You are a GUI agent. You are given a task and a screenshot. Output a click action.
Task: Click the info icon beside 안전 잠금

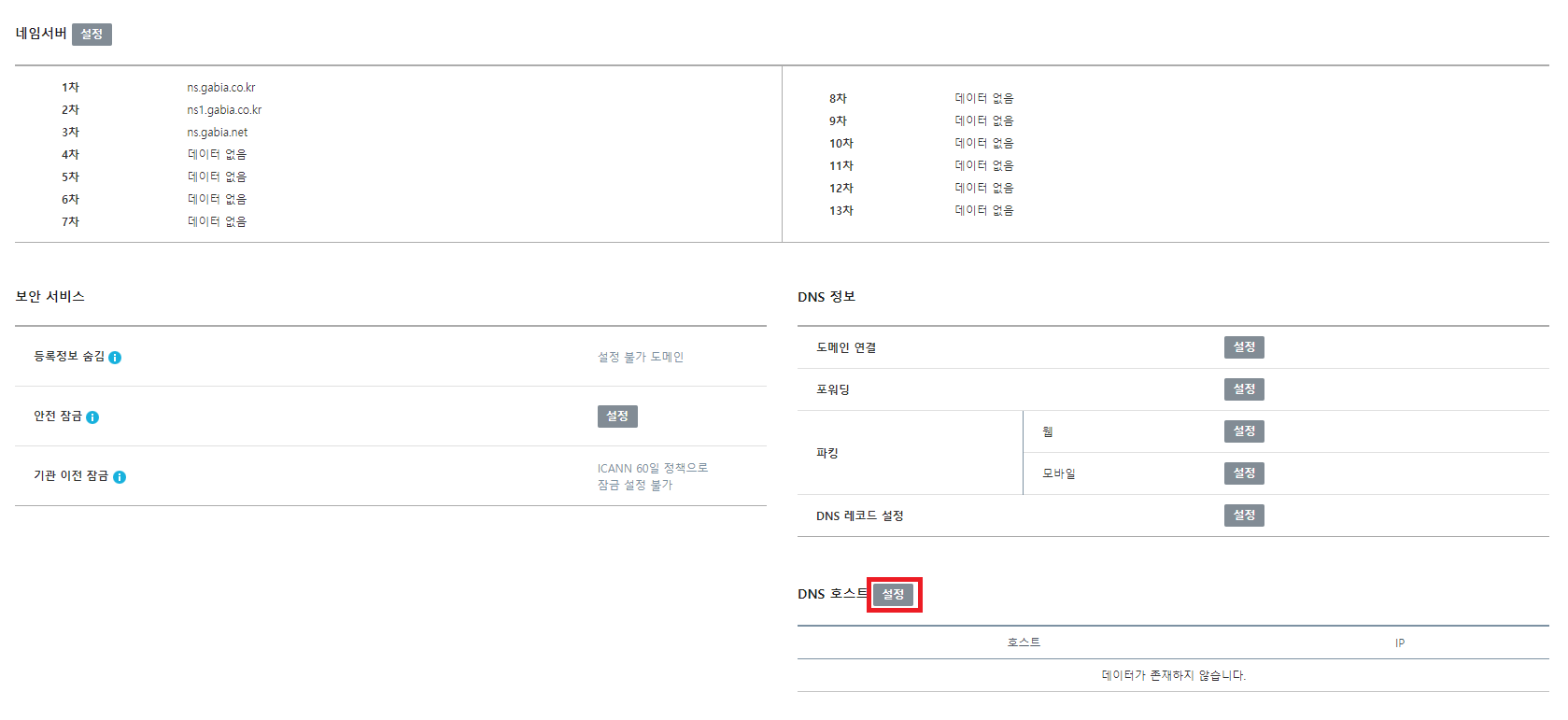[92, 417]
